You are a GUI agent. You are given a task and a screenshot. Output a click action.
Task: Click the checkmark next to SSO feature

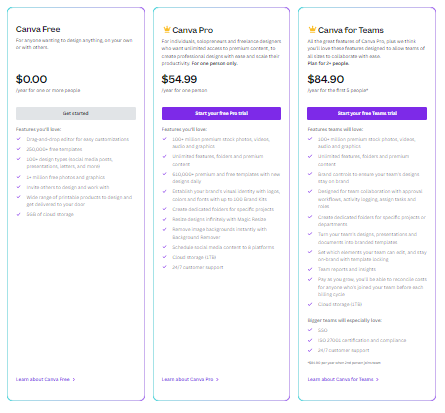click(x=310, y=330)
